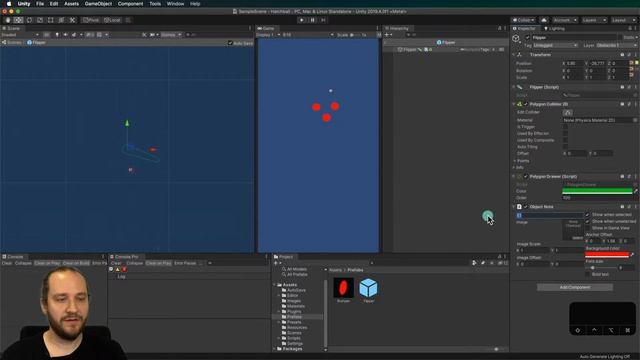The height and width of the screenshot is (360, 640).
Task: Toggle Show in Game View checkbox
Action: click(588, 228)
